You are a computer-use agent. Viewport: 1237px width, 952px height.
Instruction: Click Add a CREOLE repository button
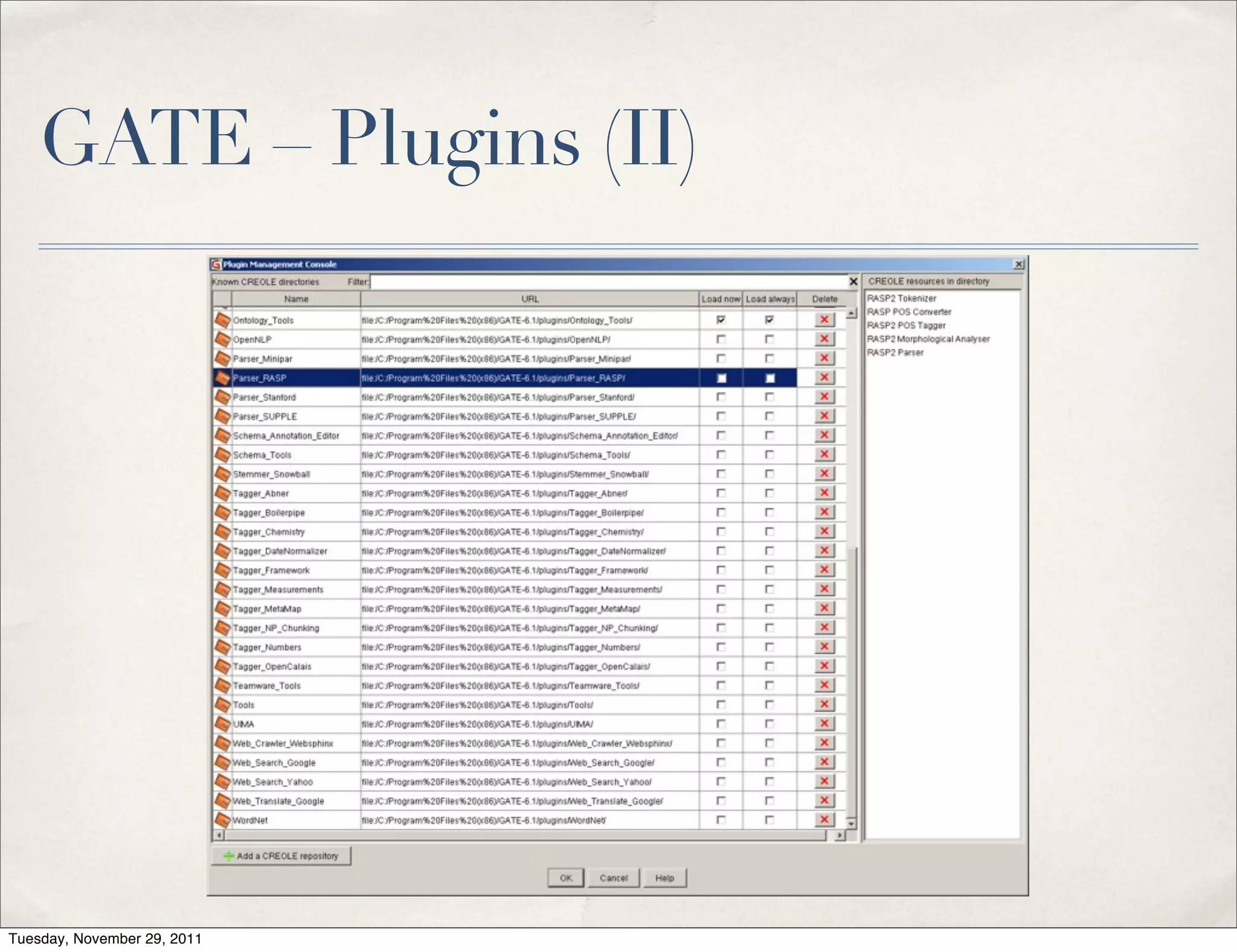tap(281, 856)
